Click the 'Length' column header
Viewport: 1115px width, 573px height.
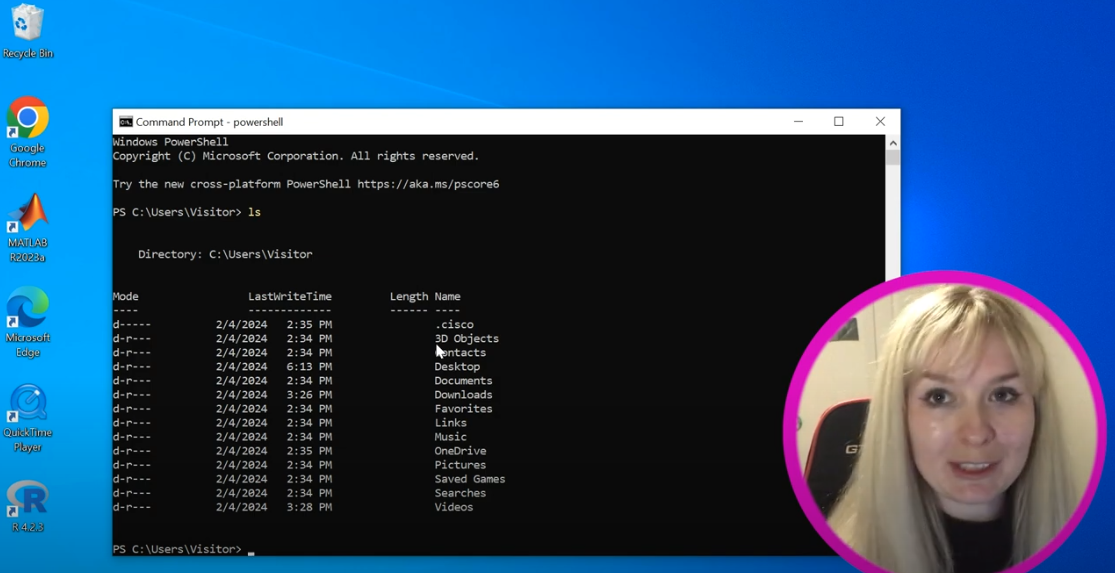pyautogui.click(x=409, y=296)
